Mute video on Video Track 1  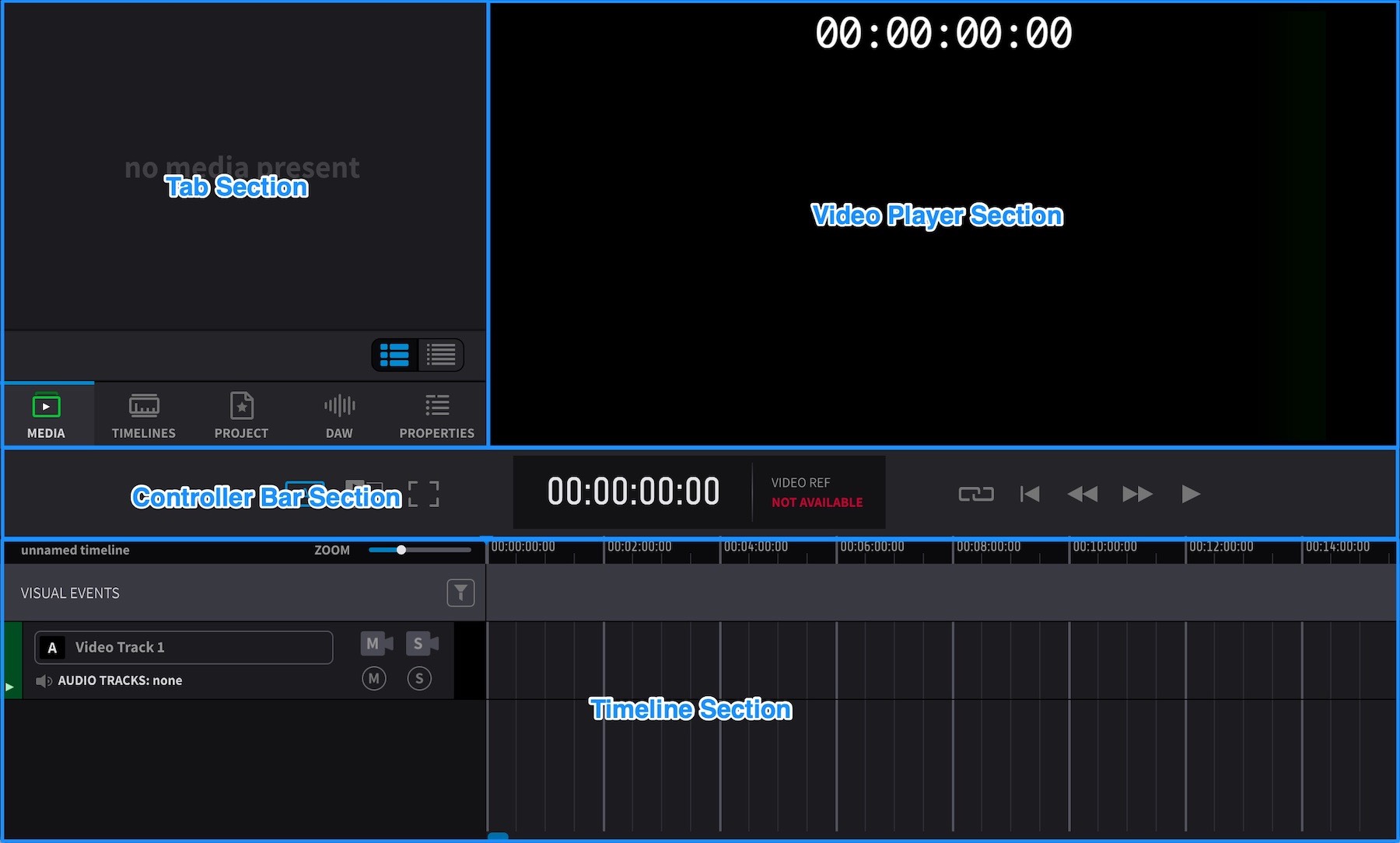tap(377, 644)
